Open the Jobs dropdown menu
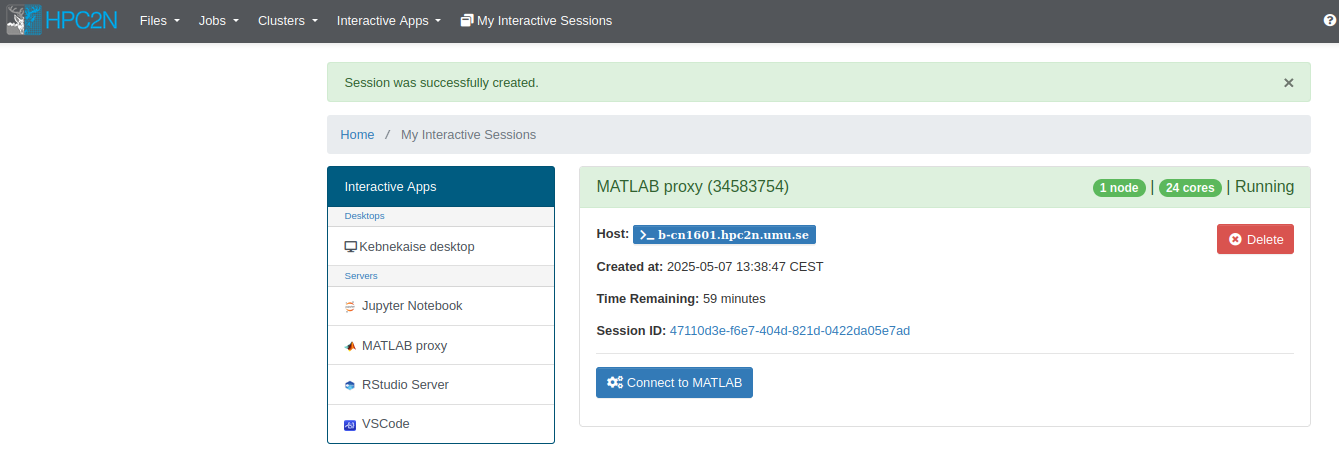1339x470 pixels. pyautogui.click(x=219, y=20)
